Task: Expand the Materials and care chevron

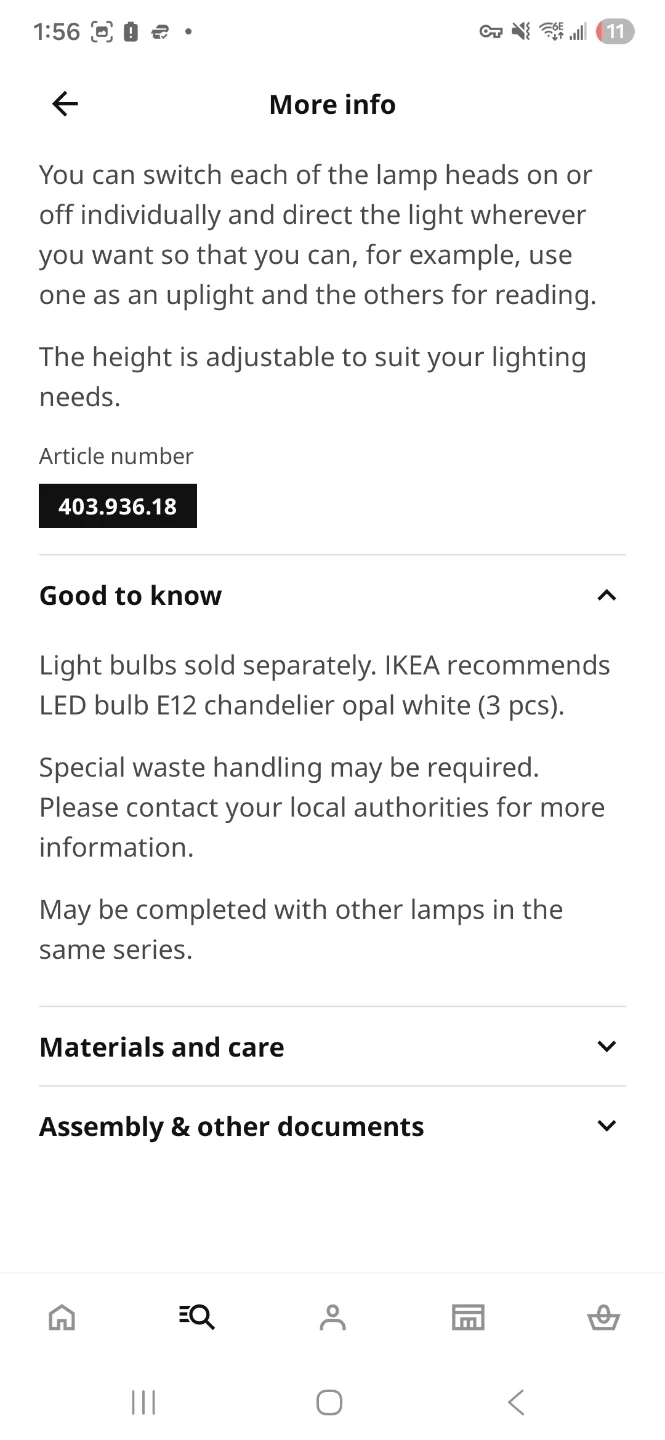Action: (606, 1047)
